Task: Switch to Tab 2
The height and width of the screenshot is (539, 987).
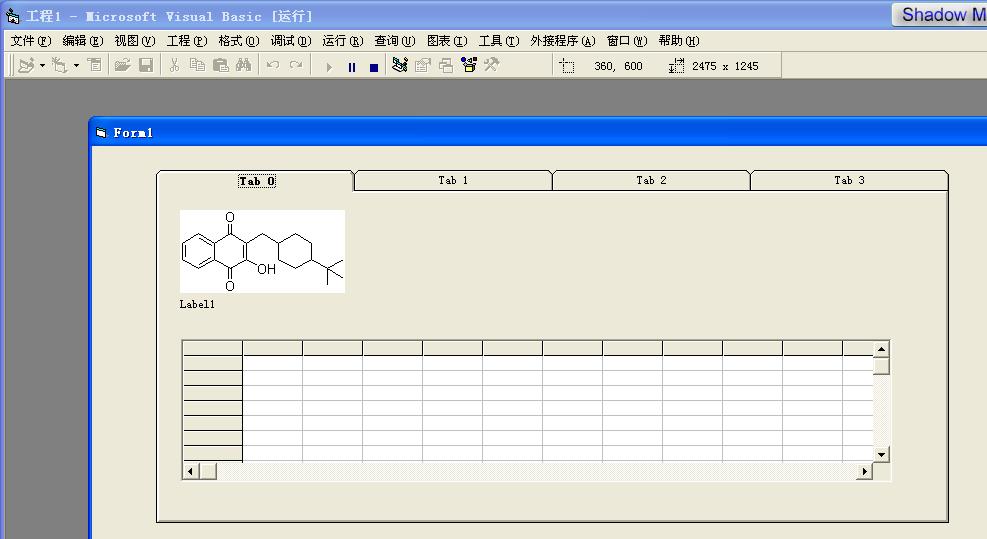Action: pos(651,181)
